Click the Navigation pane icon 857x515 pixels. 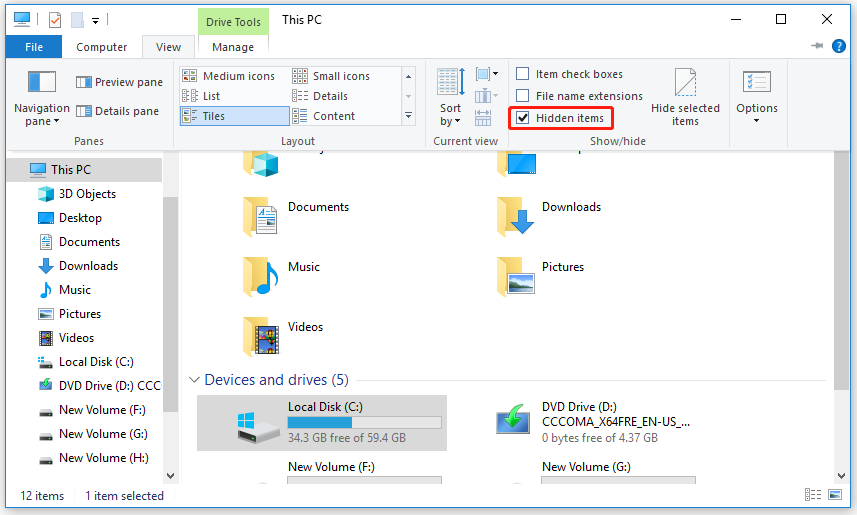(x=41, y=84)
